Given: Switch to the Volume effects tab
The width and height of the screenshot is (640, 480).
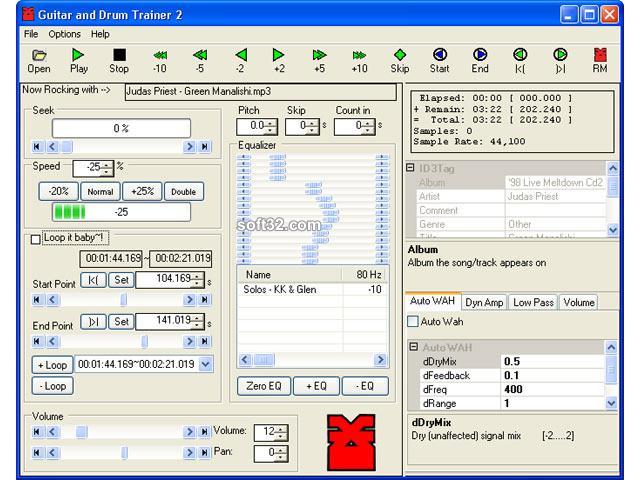Looking at the screenshot, I should coord(578,302).
